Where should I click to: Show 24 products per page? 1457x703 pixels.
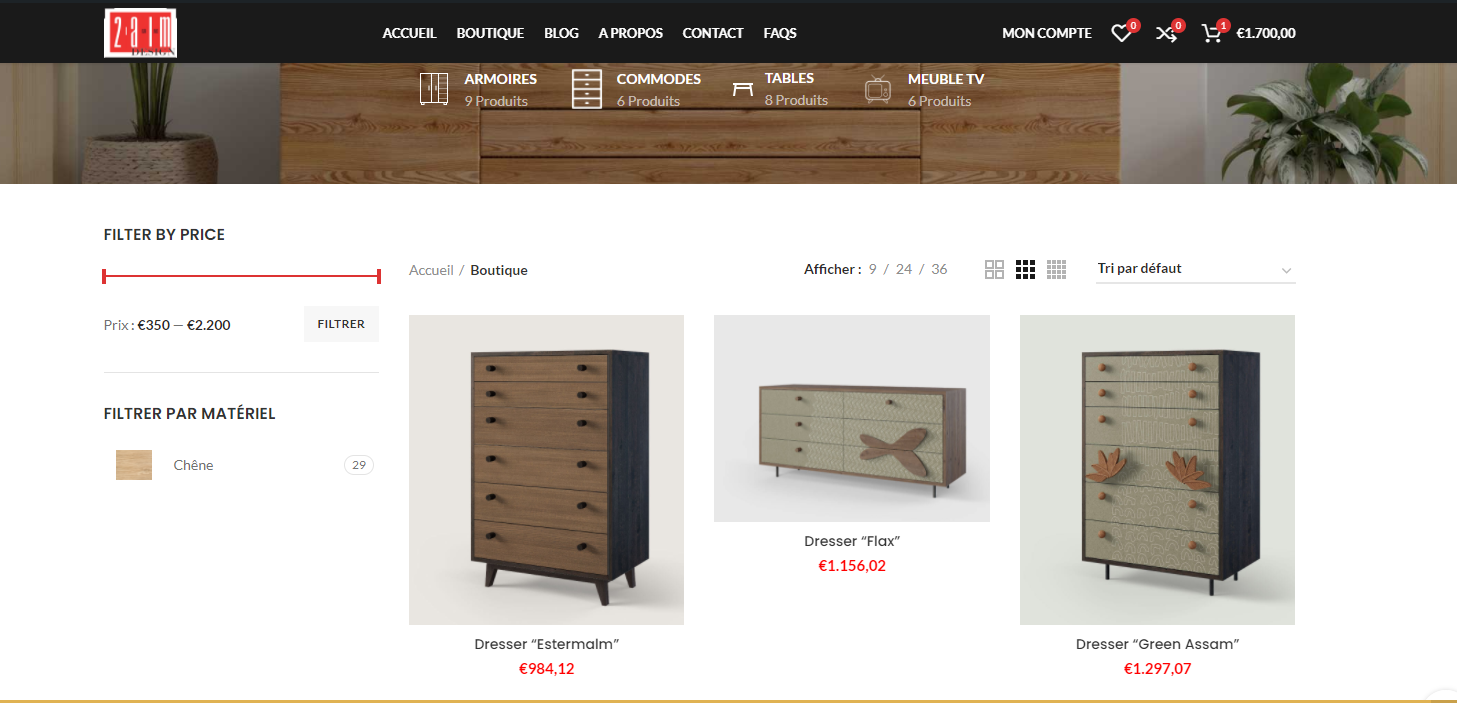904,269
